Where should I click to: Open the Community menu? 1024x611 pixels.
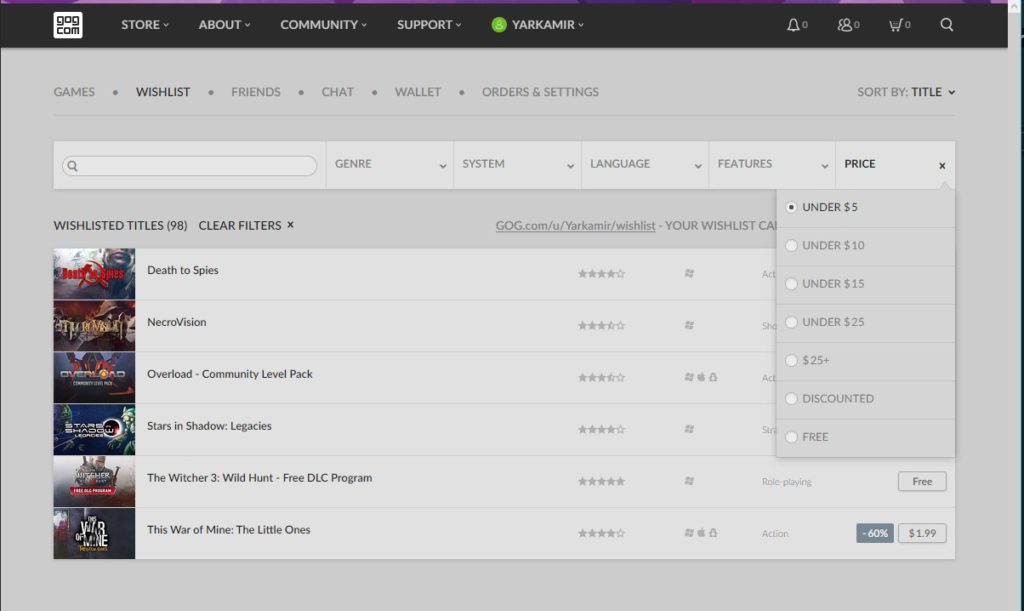pyautogui.click(x=323, y=25)
